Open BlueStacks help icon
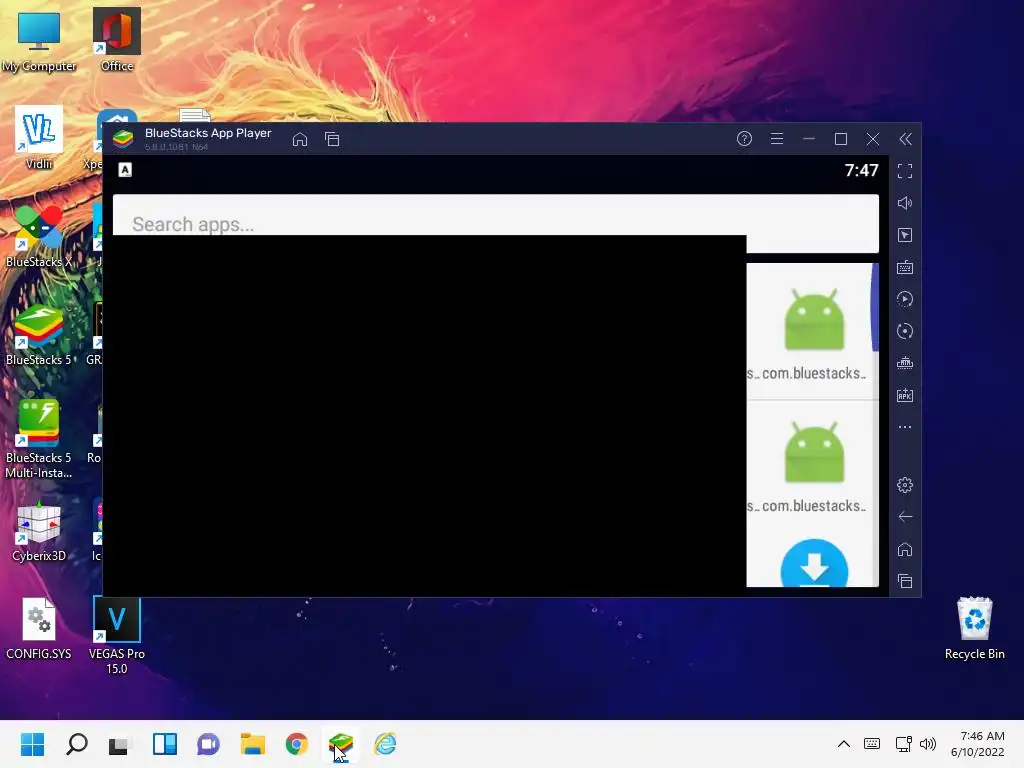This screenshot has width=1024, height=768. coord(744,138)
